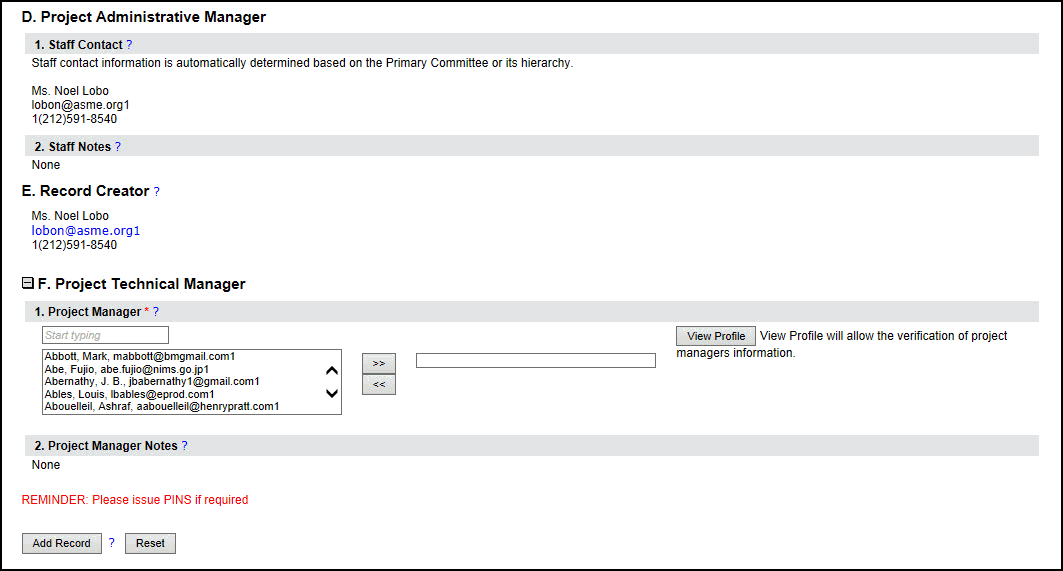
Task: Open the Record Creator help question mark
Action: click(156, 192)
